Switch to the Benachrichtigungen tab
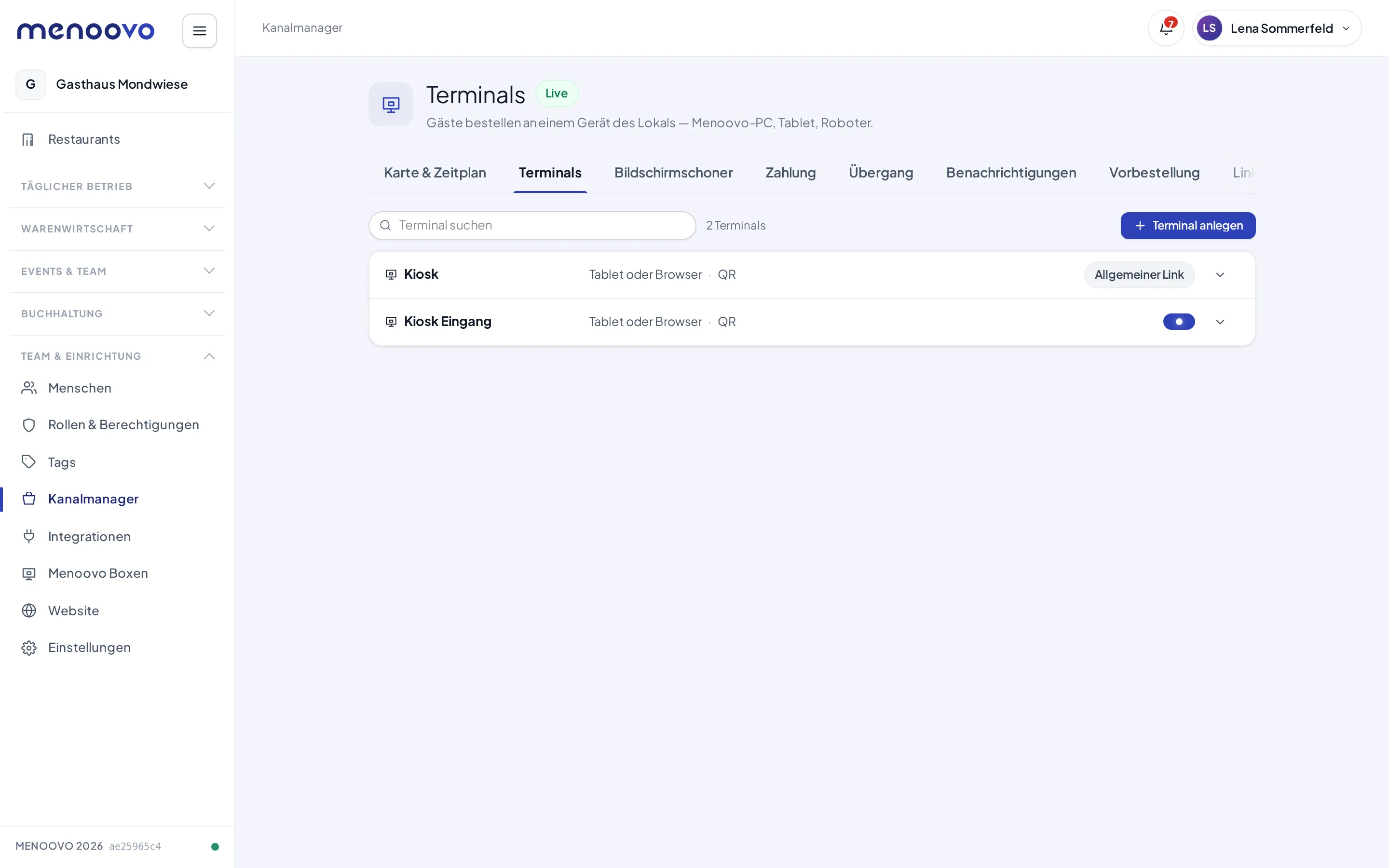This screenshot has width=1389, height=868. (1011, 173)
